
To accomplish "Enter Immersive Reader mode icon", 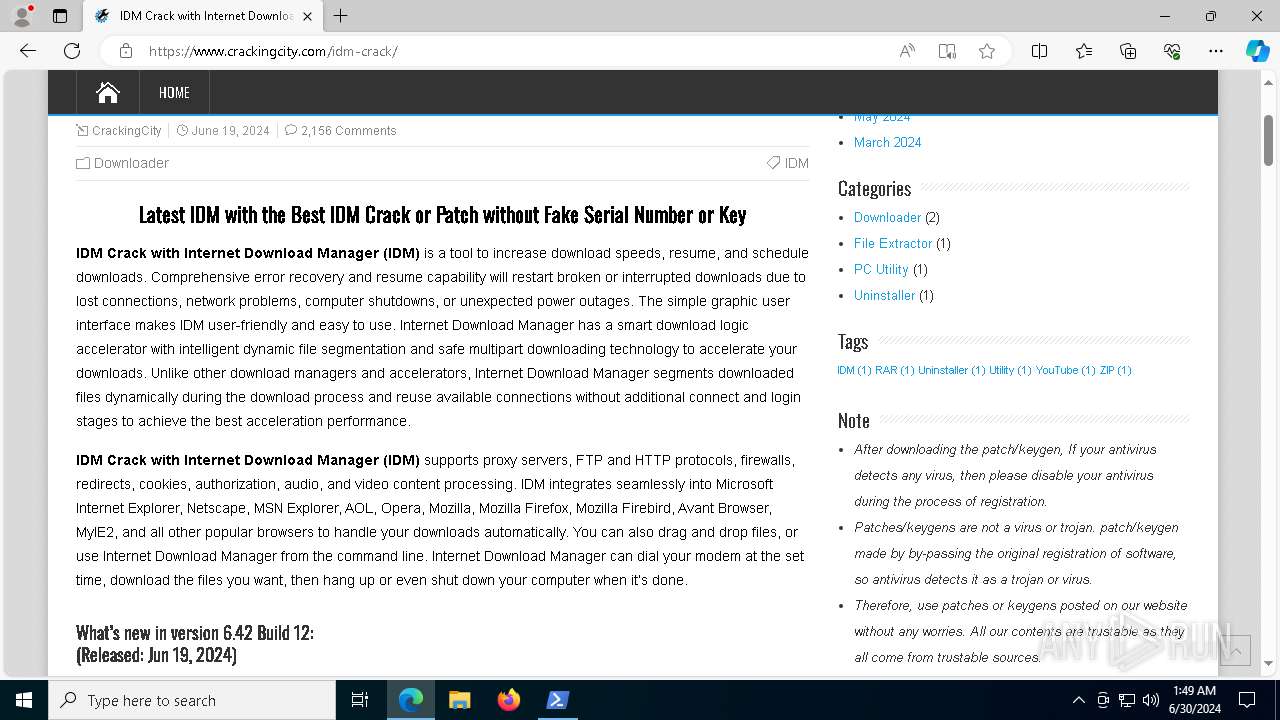I will tap(947, 51).
